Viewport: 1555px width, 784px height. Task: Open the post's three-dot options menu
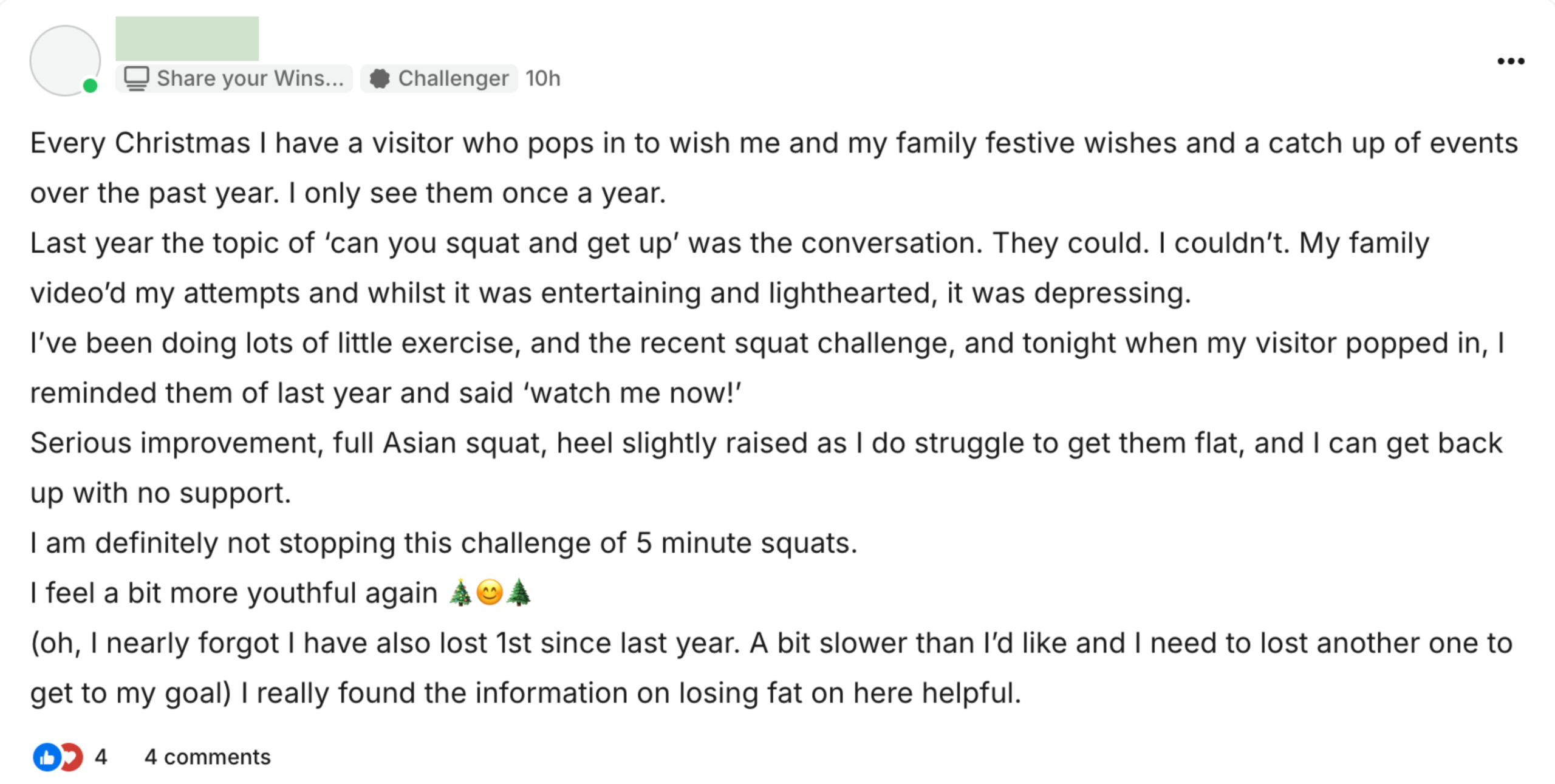point(1510,61)
